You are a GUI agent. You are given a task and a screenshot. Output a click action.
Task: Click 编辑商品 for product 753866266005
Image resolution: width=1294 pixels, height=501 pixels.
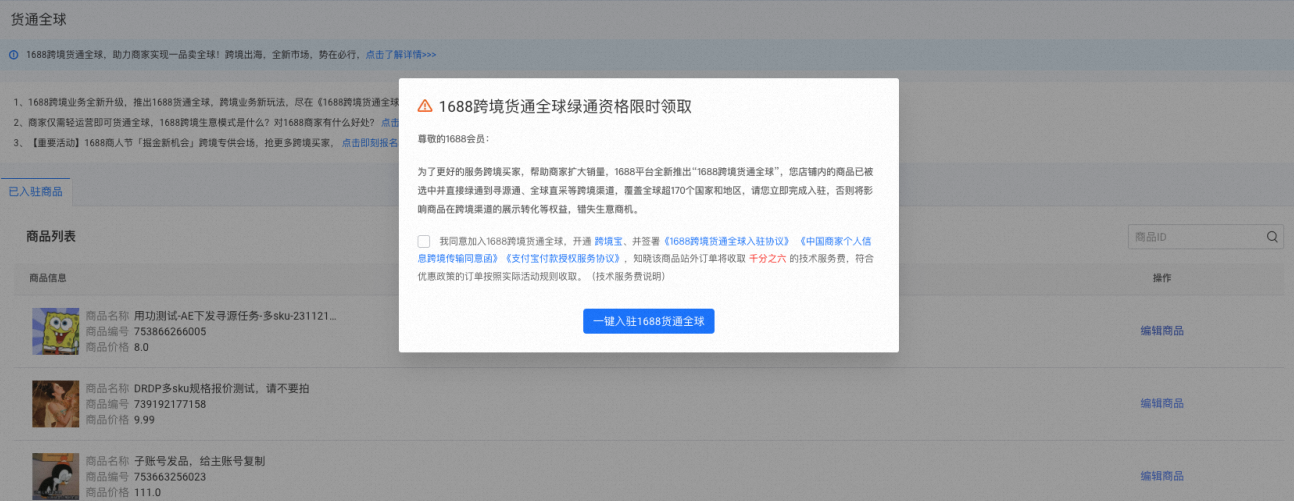(x=1162, y=331)
